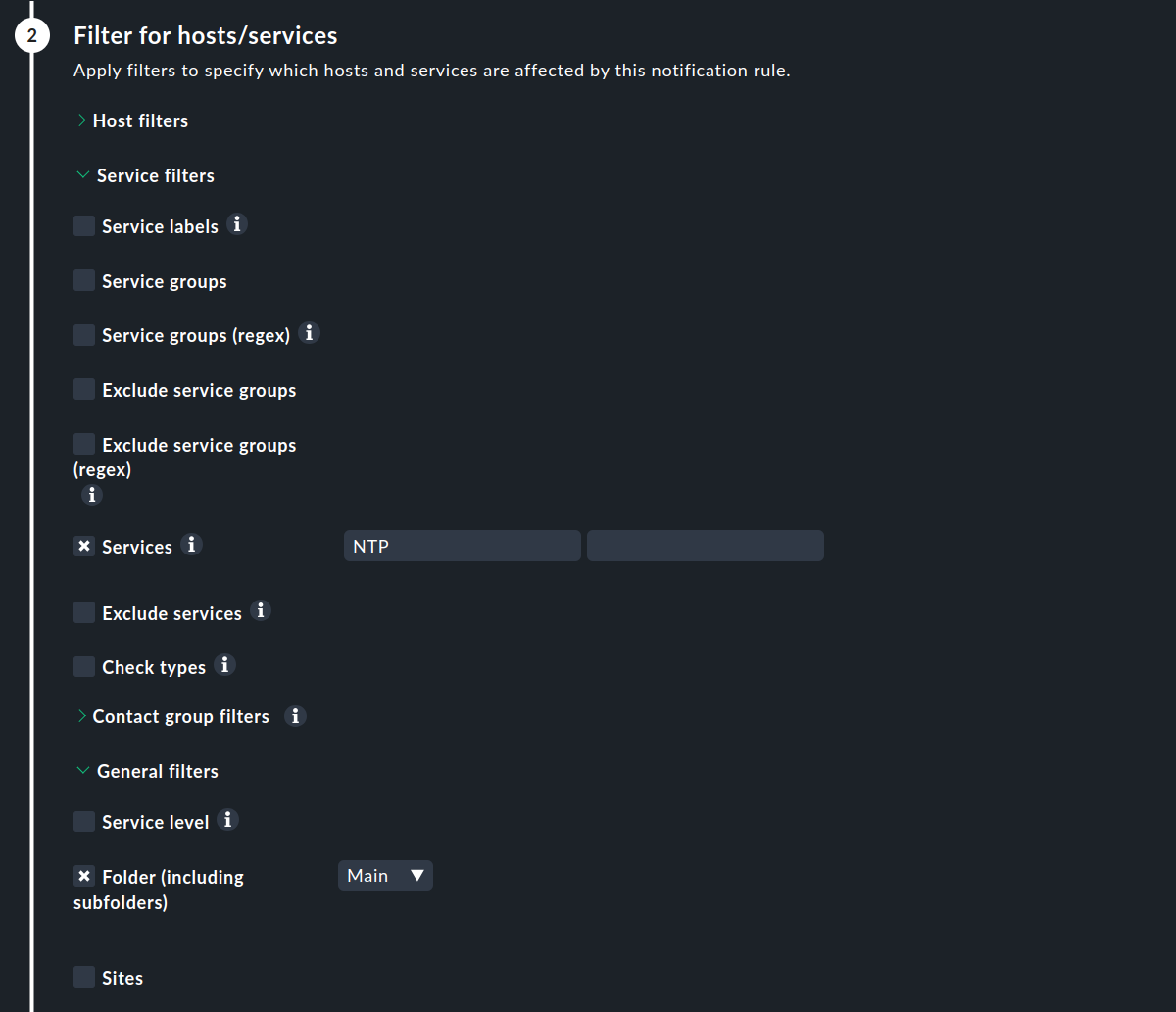
Task: Enable the Sites filter
Action: tap(83, 976)
